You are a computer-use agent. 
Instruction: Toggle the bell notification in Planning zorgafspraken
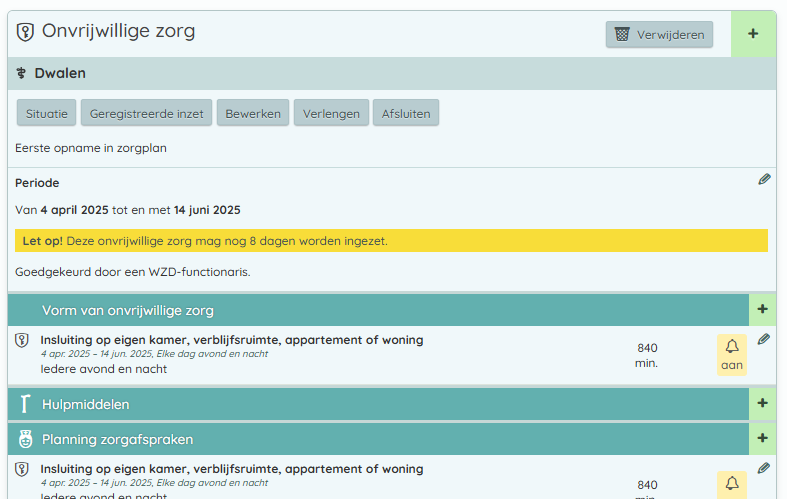(732, 485)
